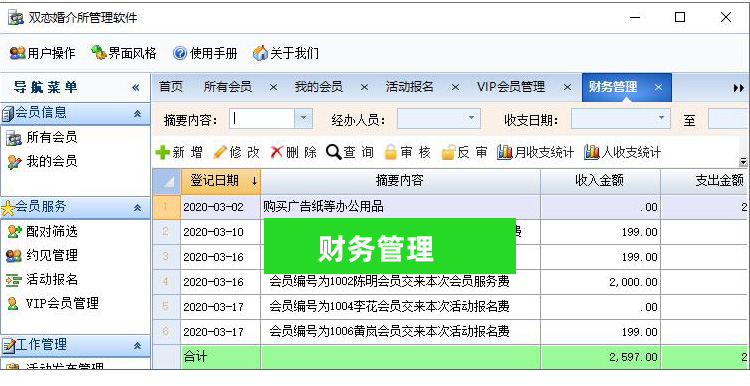Open 约见管理 from the sidebar

click(x=52, y=256)
